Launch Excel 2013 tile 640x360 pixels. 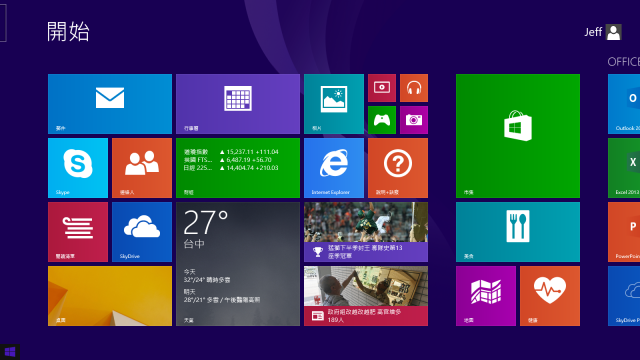(624, 168)
